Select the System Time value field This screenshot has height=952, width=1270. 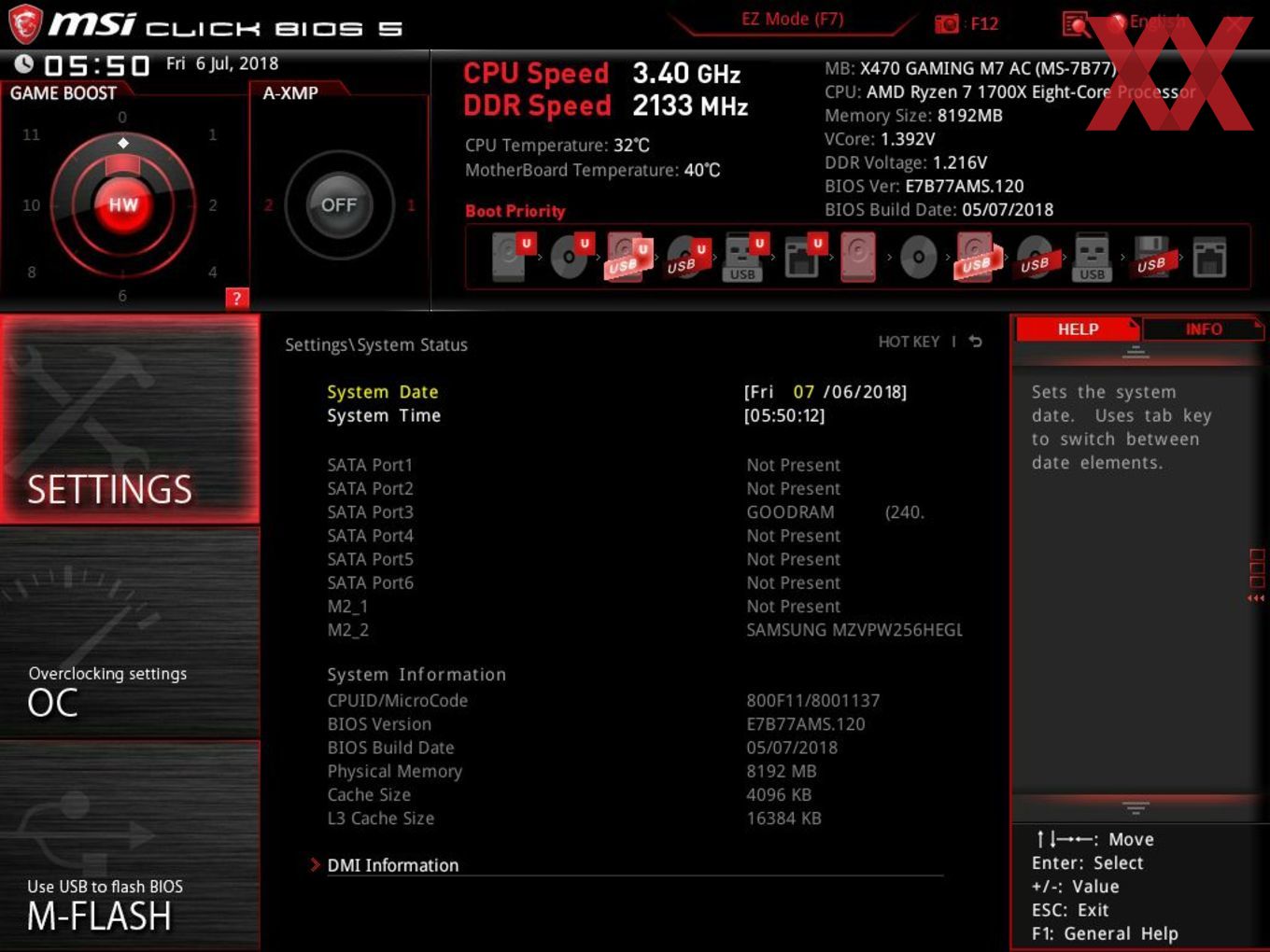coord(784,415)
